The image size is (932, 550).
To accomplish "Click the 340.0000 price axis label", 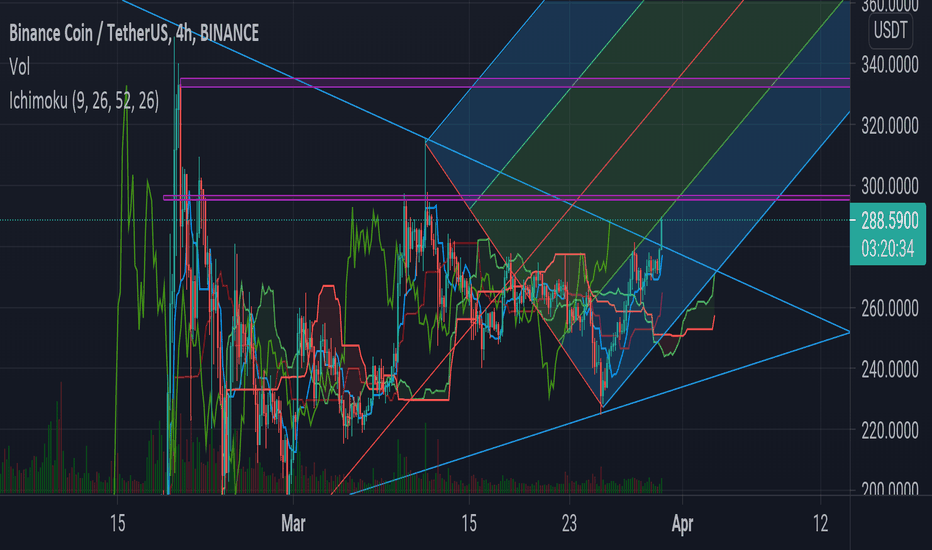I will [890, 65].
